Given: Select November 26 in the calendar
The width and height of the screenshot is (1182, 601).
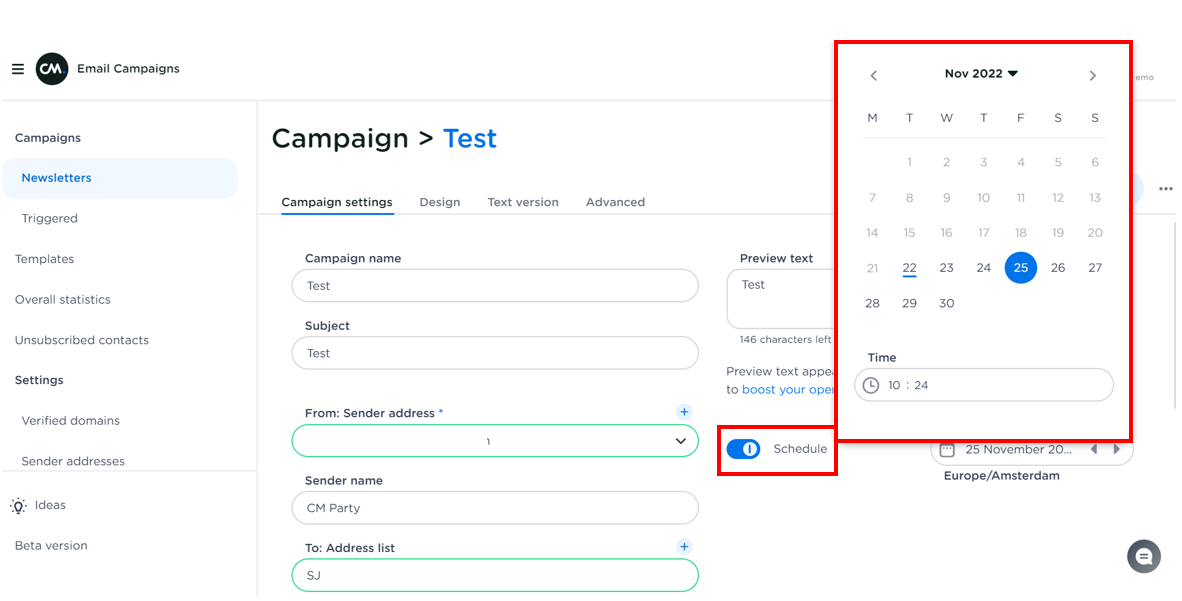Looking at the screenshot, I should pyautogui.click(x=1057, y=268).
